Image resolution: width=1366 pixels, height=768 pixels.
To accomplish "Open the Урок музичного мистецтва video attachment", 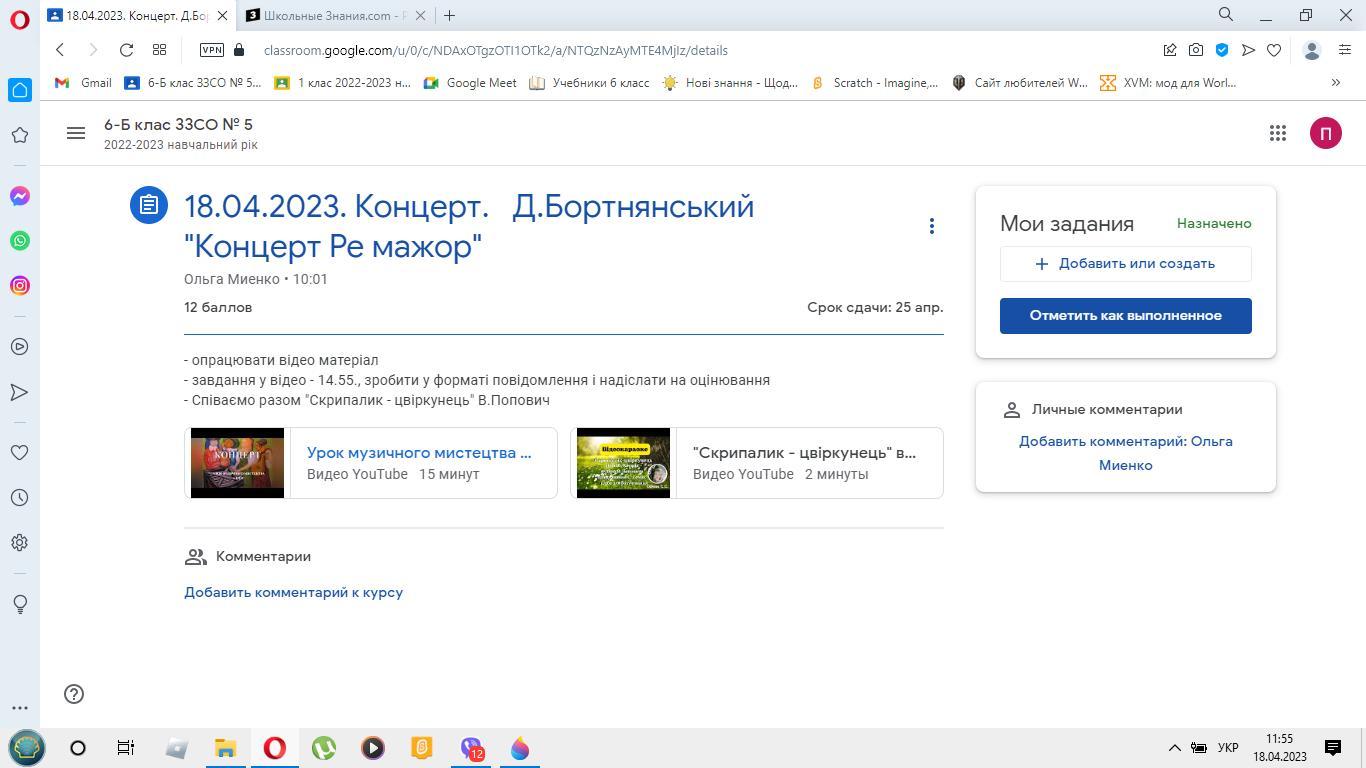I will point(371,463).
